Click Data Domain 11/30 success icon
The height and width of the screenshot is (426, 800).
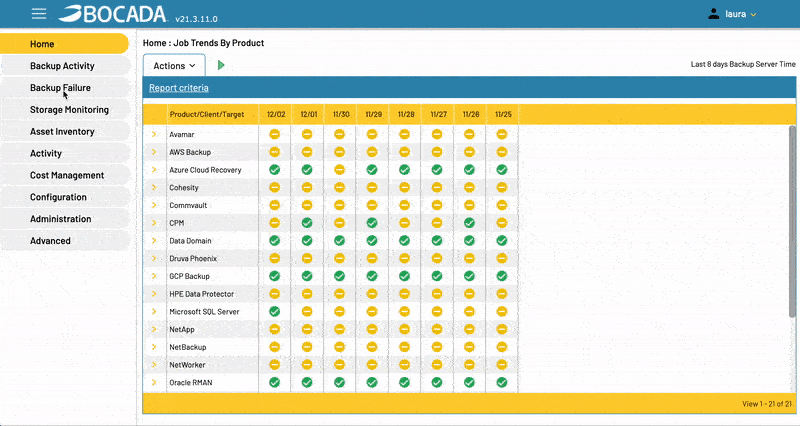[339, 240]
